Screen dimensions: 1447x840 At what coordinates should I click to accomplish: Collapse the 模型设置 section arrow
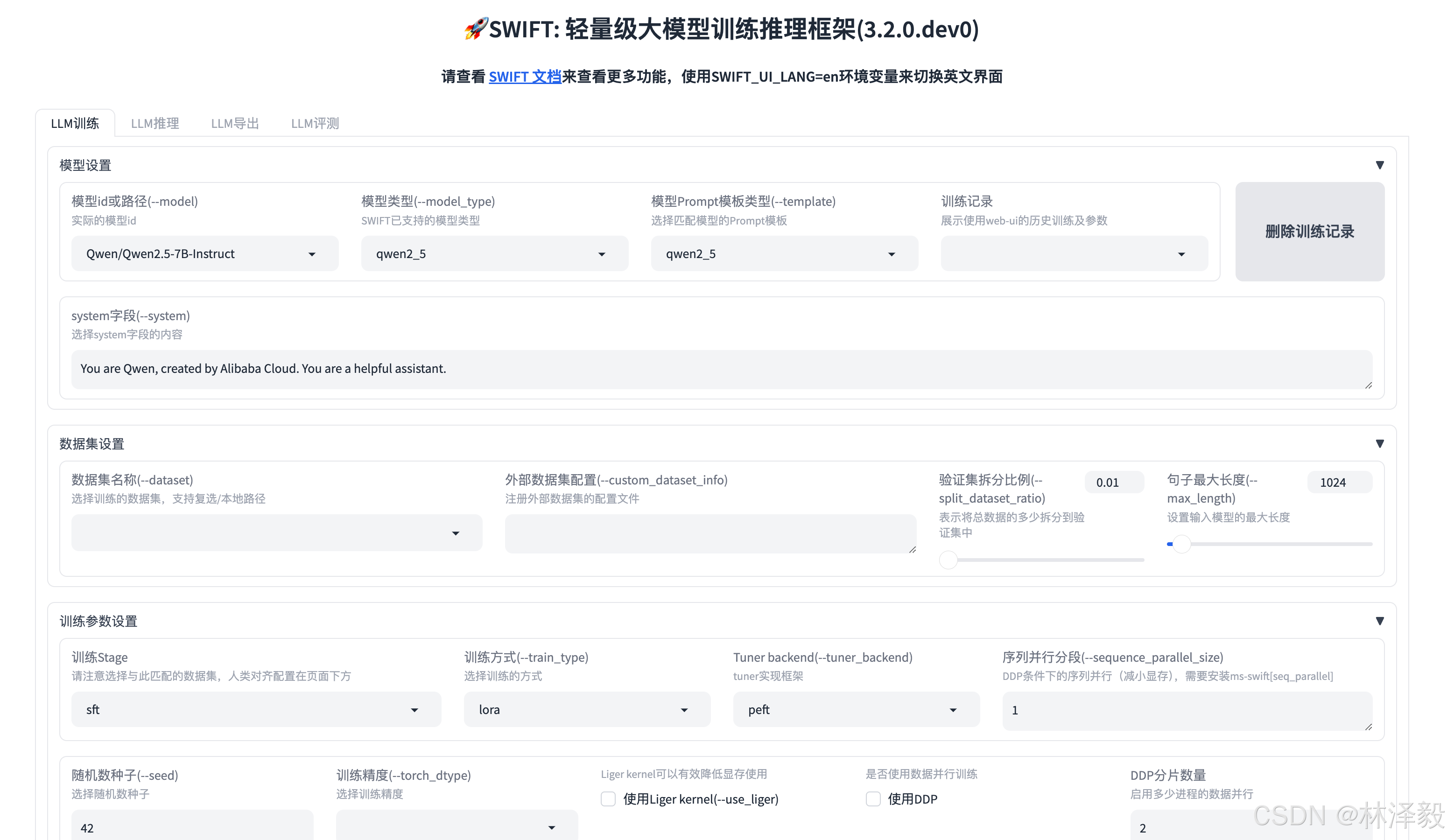tap(1379, 165)
